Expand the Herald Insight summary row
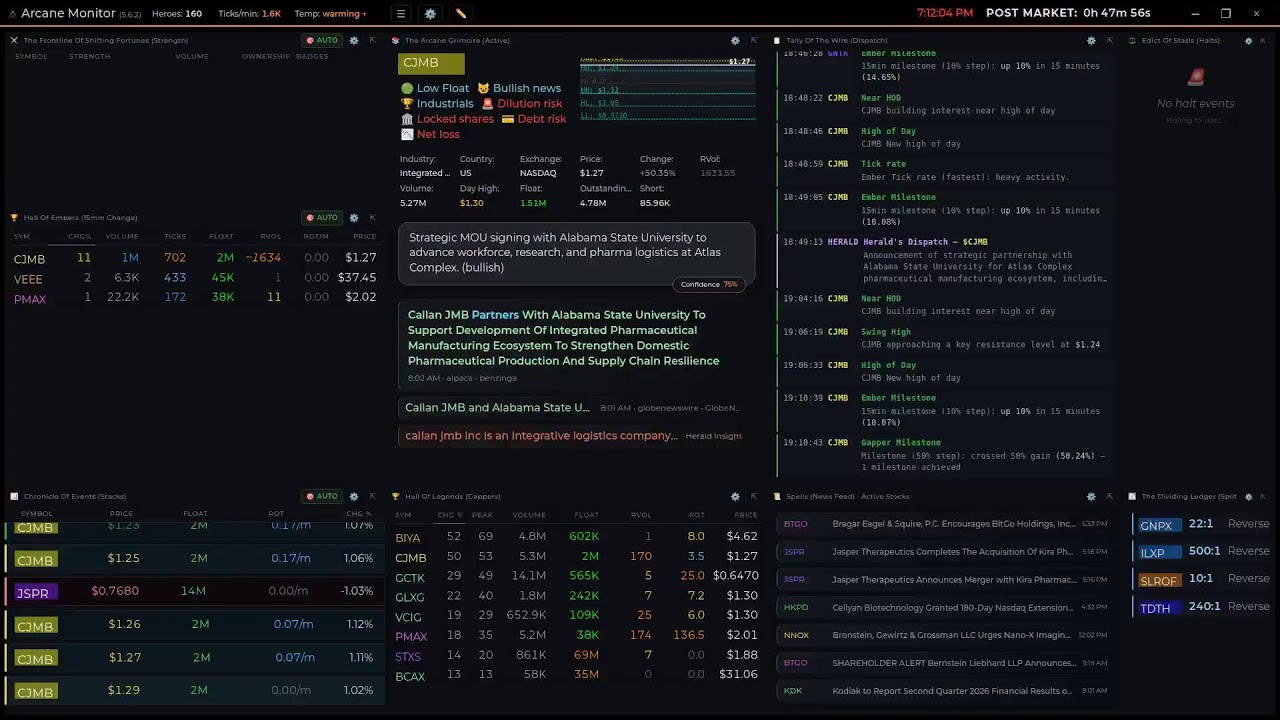Viewport: 1280px width, 720px height. click(573, 436)
